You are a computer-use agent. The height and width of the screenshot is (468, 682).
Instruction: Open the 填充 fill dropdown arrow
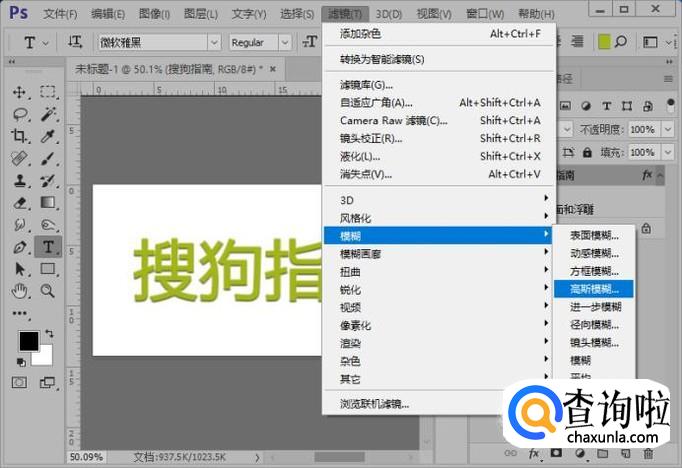coord(667,152)
